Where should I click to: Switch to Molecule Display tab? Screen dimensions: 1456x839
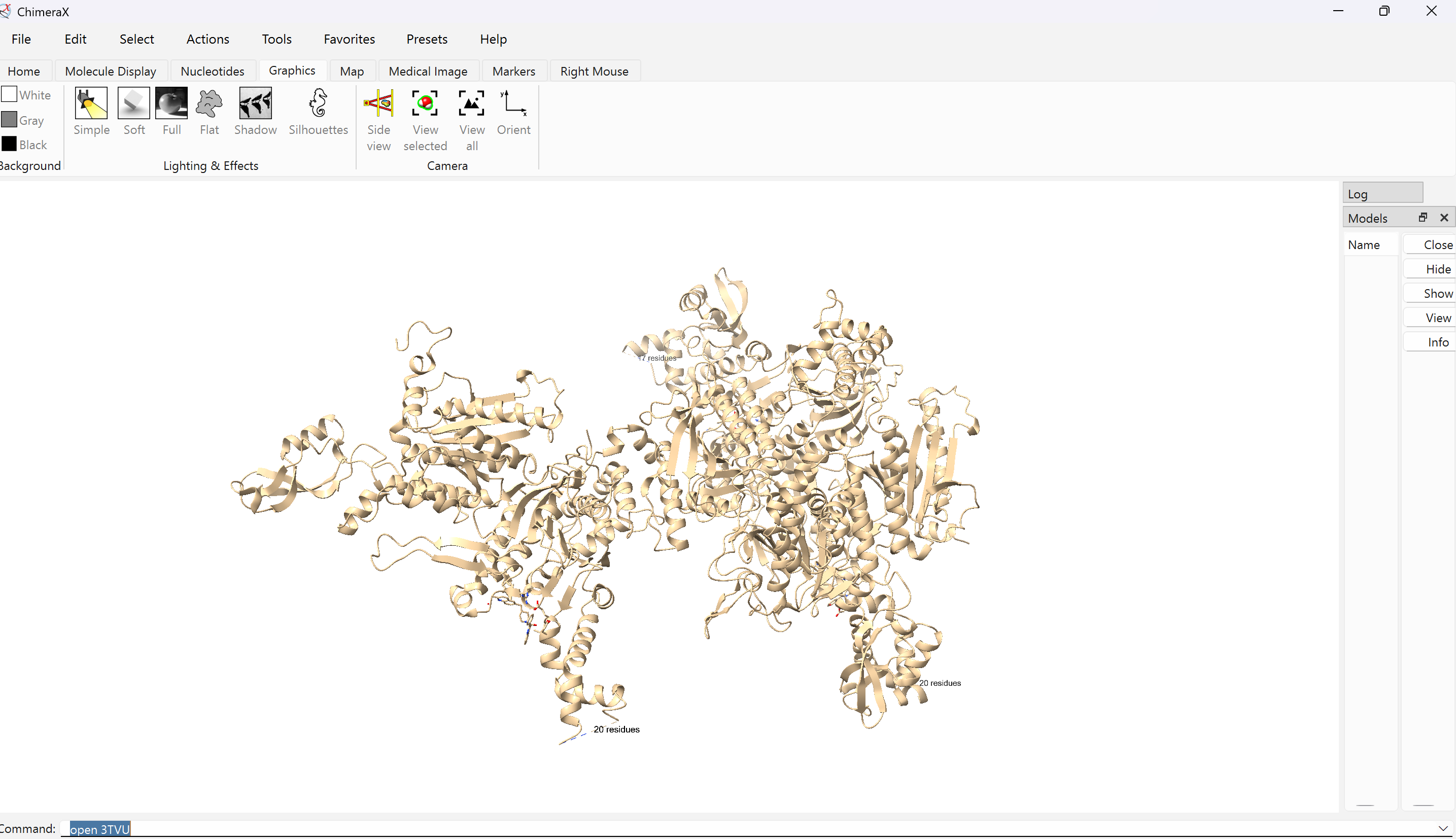tap(111, 72)
